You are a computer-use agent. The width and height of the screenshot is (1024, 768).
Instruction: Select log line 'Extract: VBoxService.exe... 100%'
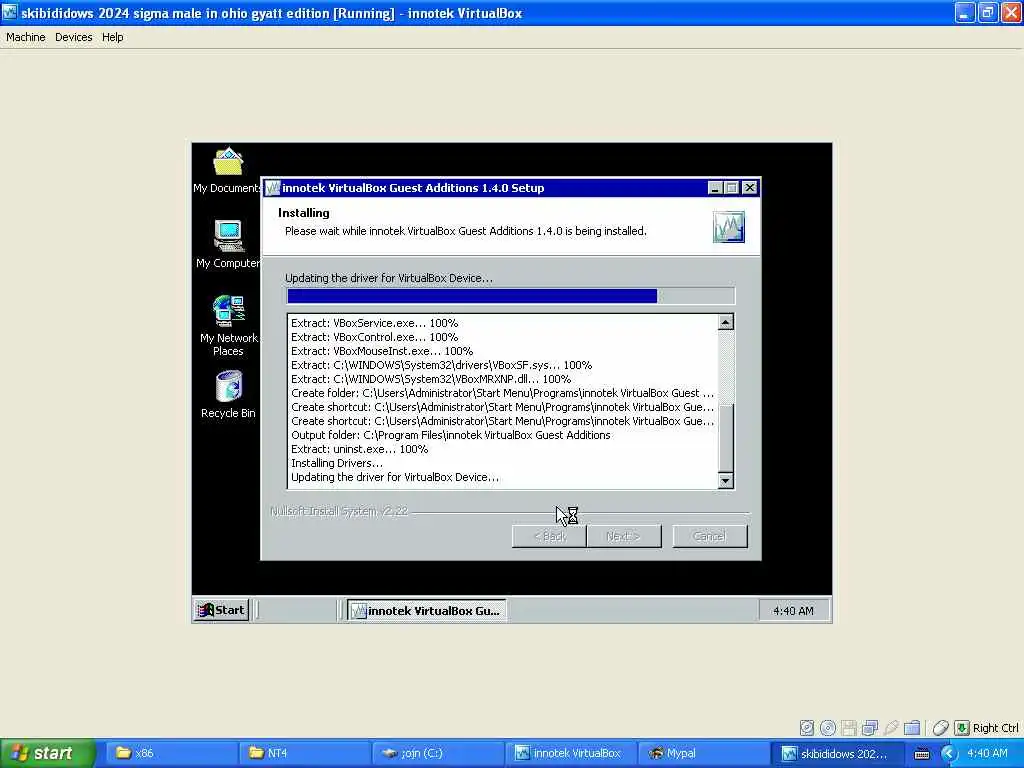[x=375, y=323]
